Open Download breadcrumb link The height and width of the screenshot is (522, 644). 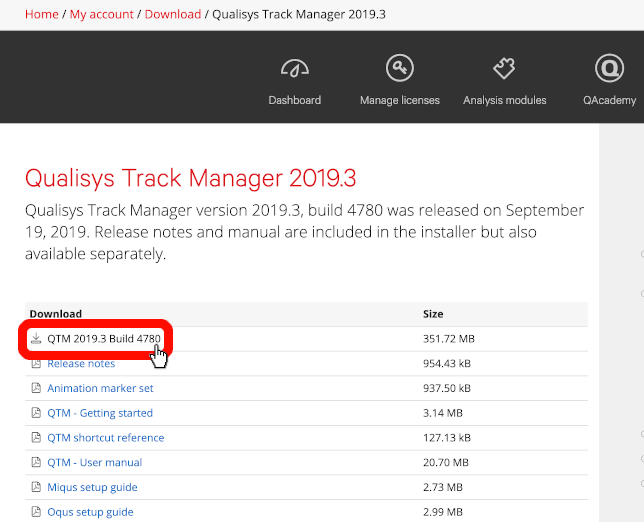pos(173,14)
